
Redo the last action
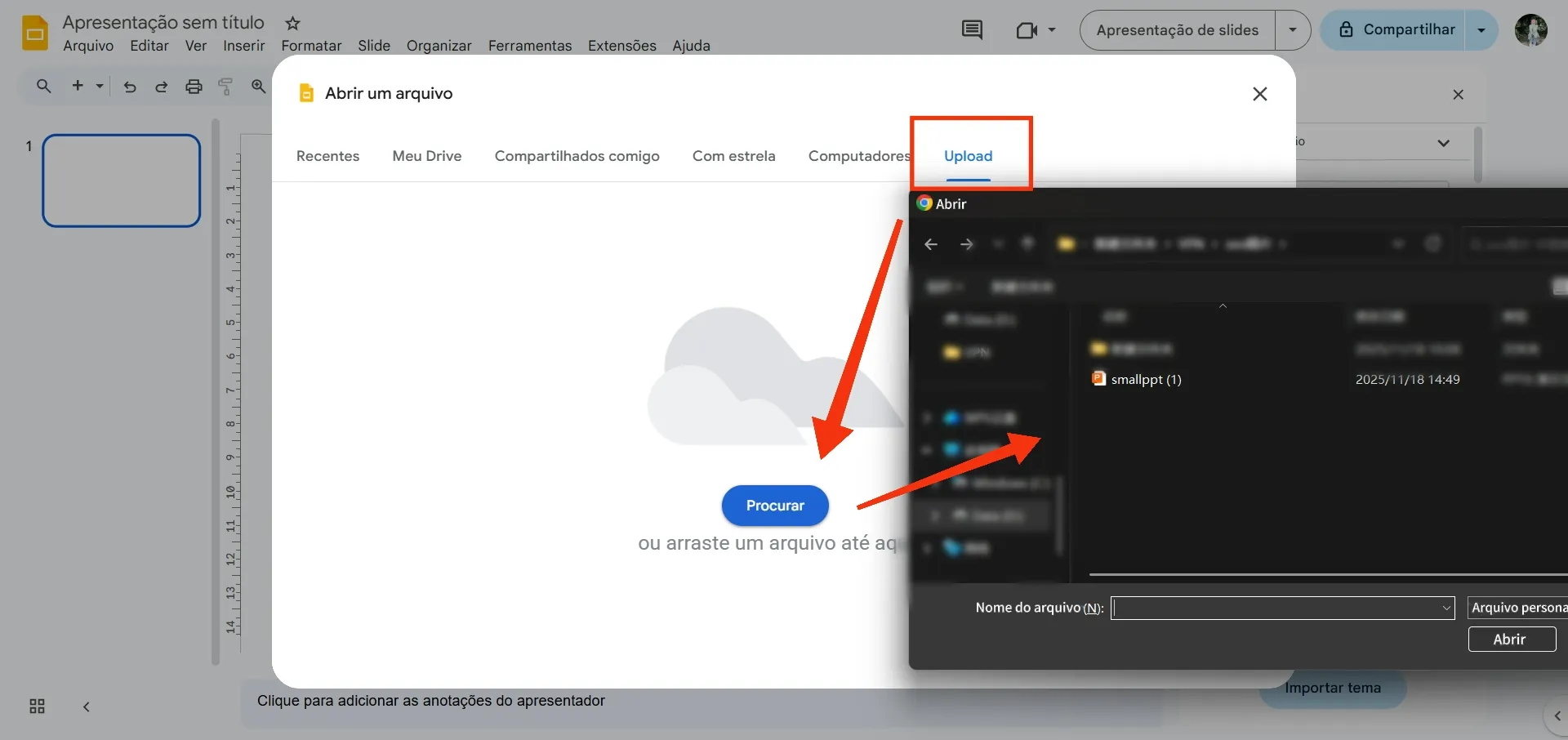point(161,86)
